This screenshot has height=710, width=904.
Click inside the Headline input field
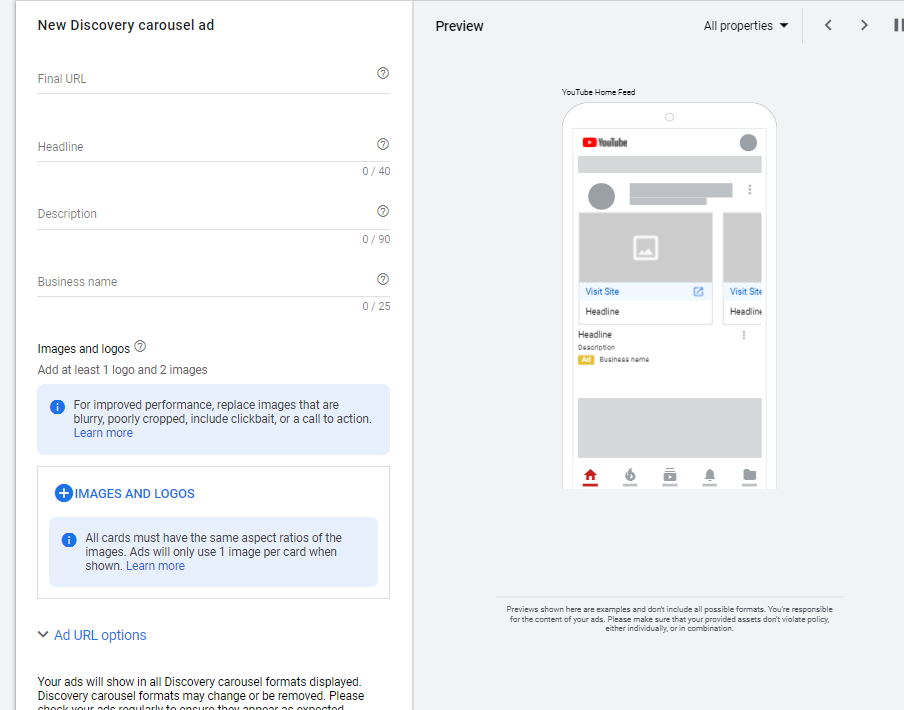pyautogui.click(x=200, y=146)
